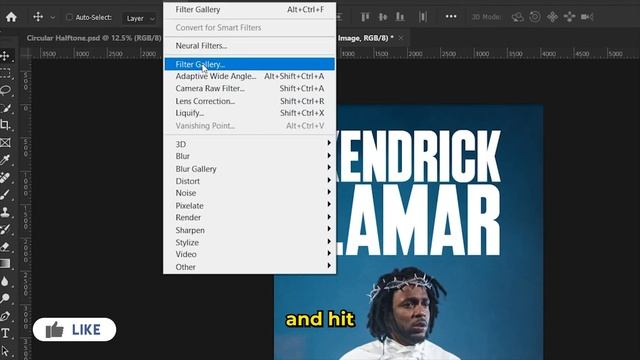Select the Eraser tool
This screenshot has width=640, height=360.
pyautogui.click(x=5, y=247)
